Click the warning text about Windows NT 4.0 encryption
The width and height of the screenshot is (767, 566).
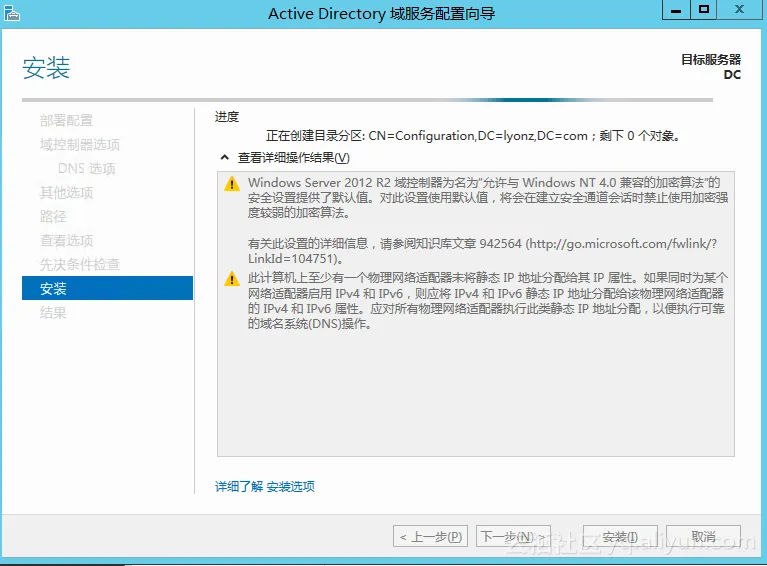(488, 198)
